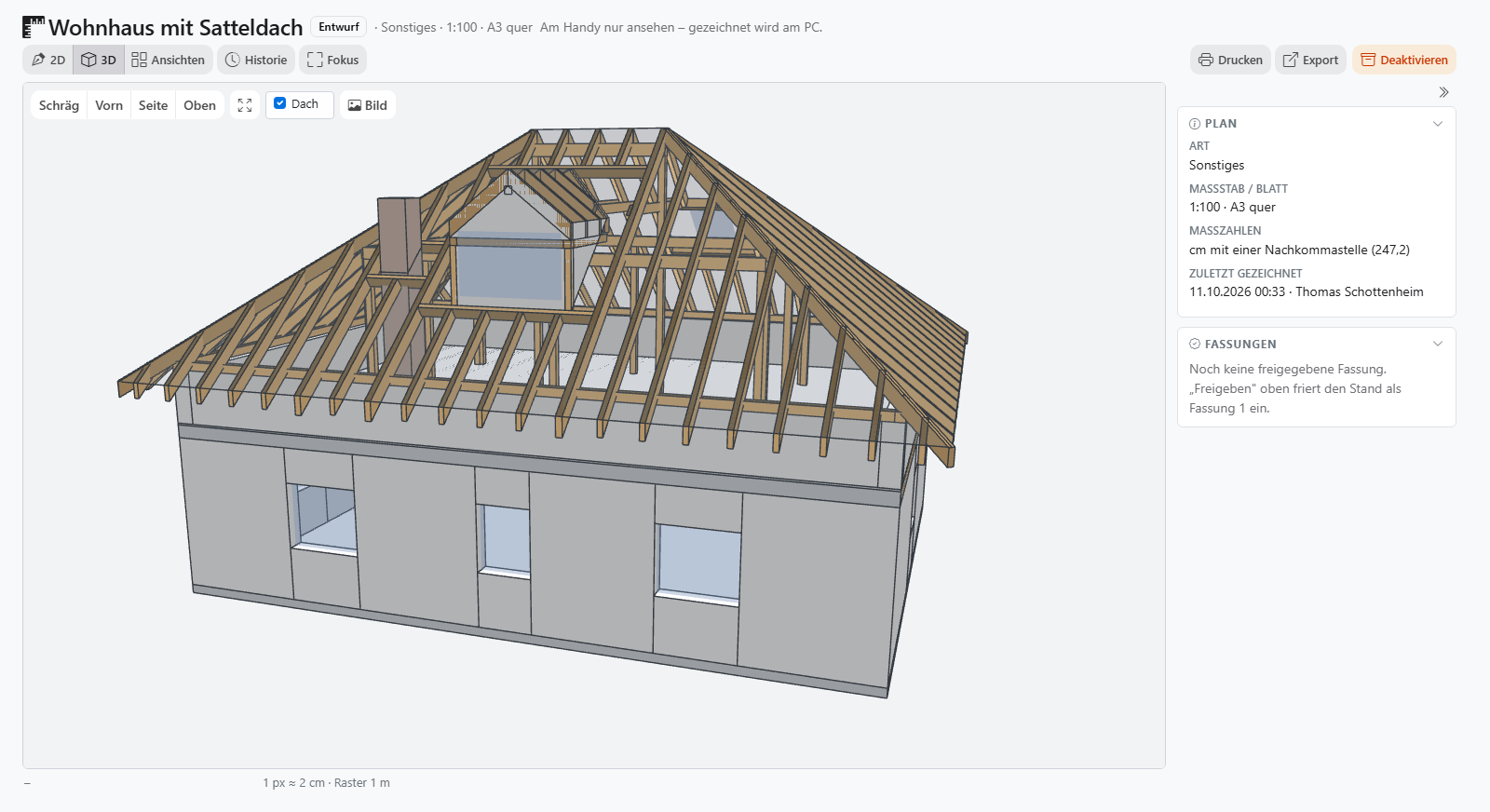Click the Deaktivieren button

pos(1404,60)
